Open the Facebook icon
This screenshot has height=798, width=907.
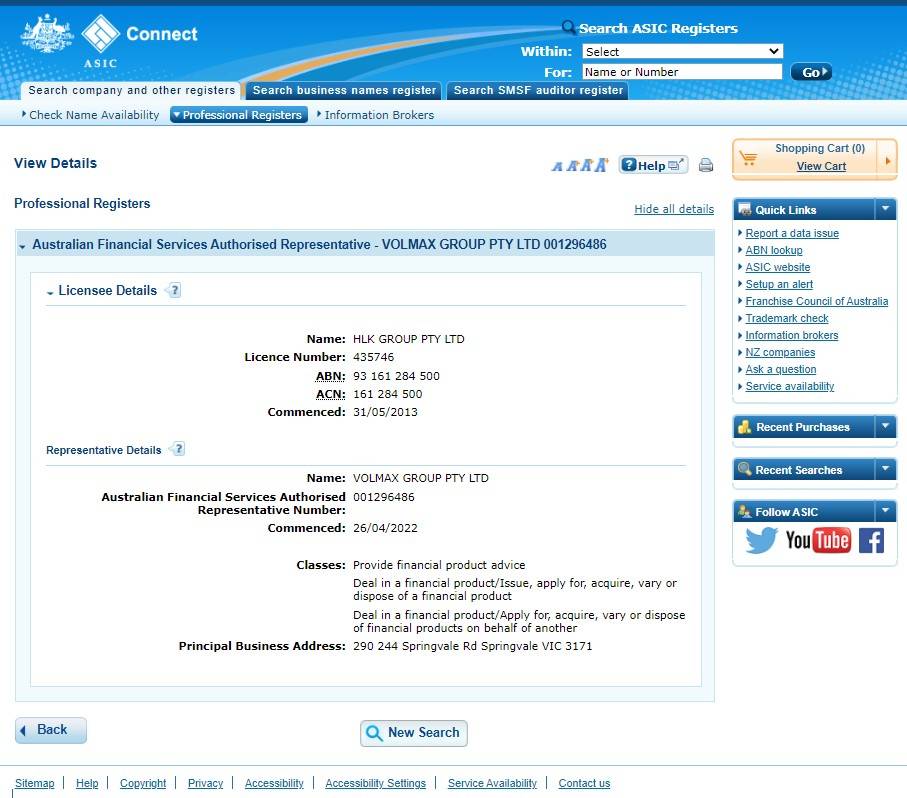point(871,541)
